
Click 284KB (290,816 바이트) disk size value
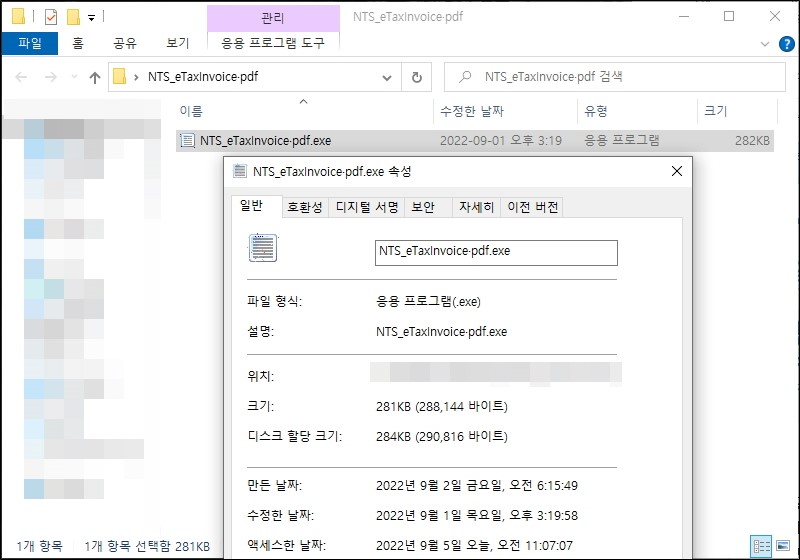pos(441,437)
